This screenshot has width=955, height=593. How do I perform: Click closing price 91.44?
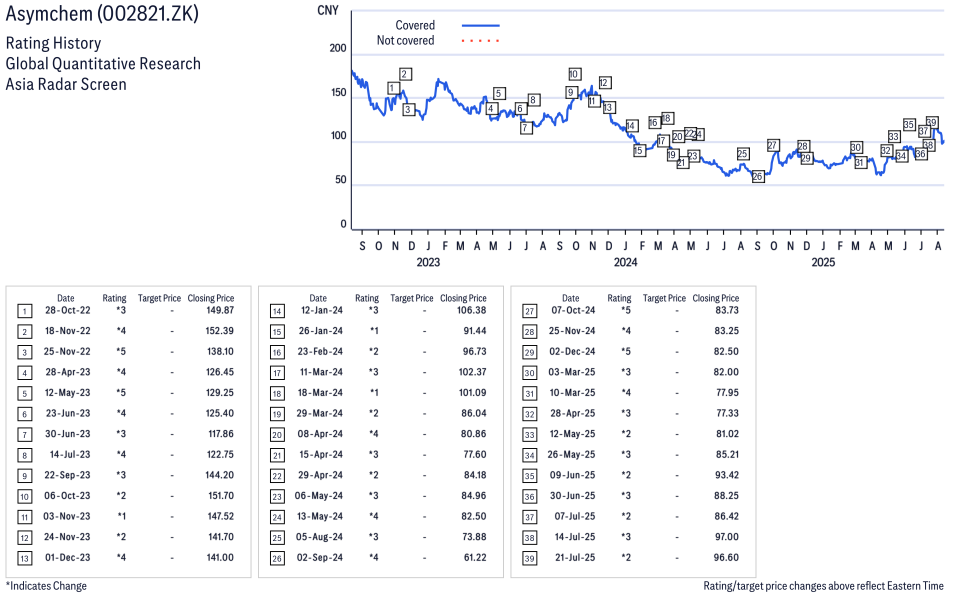pyautogui.click(x=475, y=331)
